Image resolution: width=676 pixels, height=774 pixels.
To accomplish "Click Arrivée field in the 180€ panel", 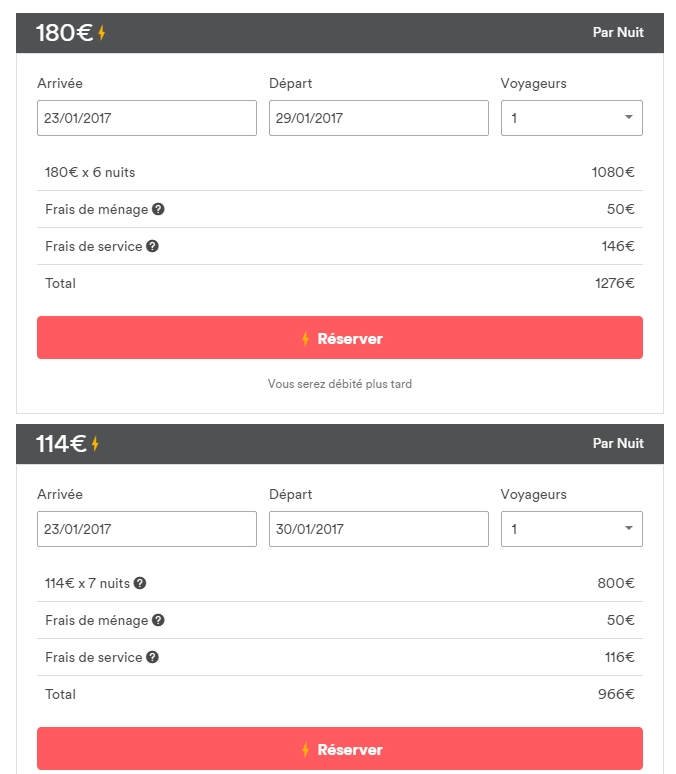I will pos(146,118).
